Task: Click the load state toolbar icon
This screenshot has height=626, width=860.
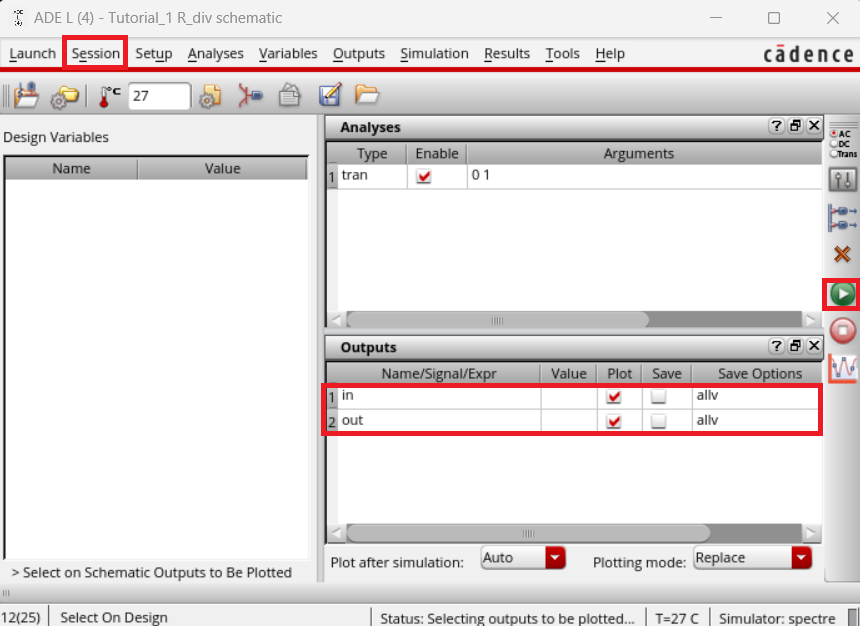Action: (26, 95)
